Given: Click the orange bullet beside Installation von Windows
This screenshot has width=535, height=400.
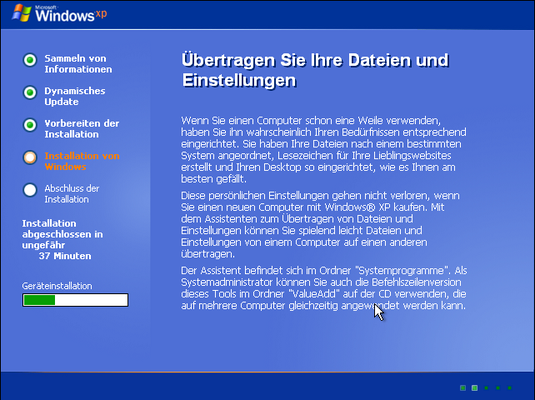Looking at the screenshot, I should [30, 157].
